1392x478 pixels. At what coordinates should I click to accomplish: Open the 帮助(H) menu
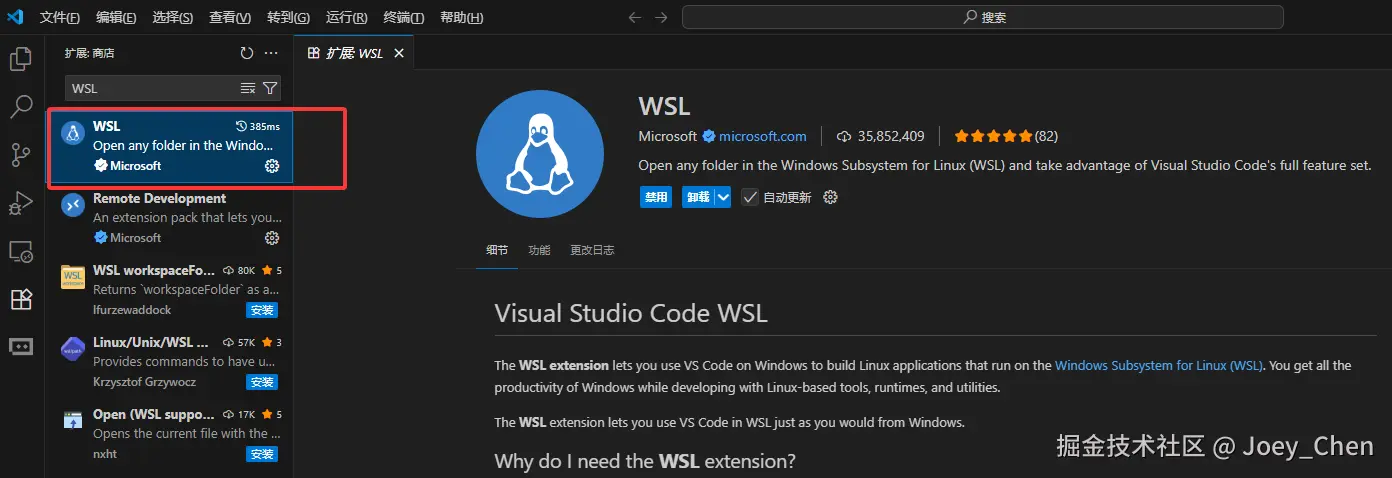(x=461, y=18)
